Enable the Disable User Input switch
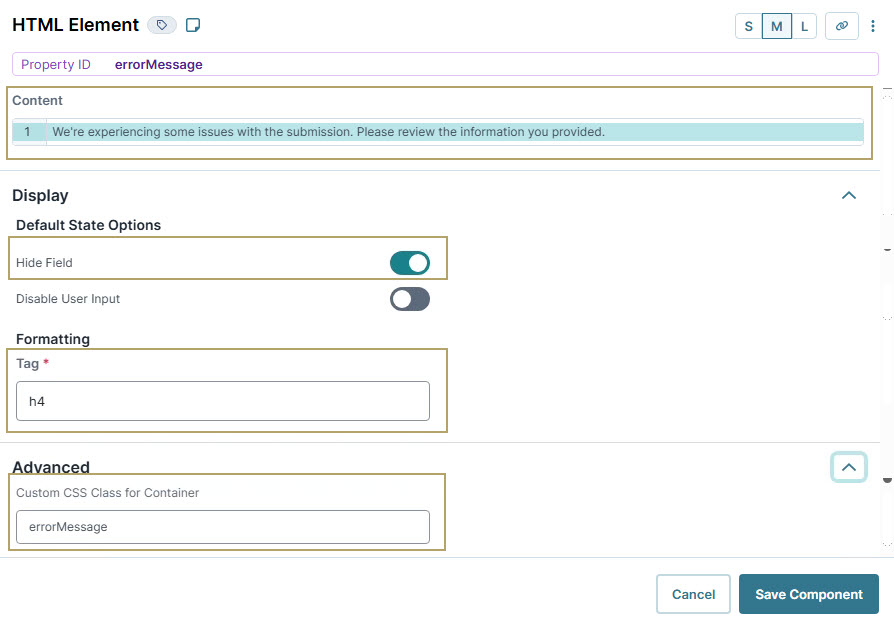Screen dimensions: 894x623 410,298
